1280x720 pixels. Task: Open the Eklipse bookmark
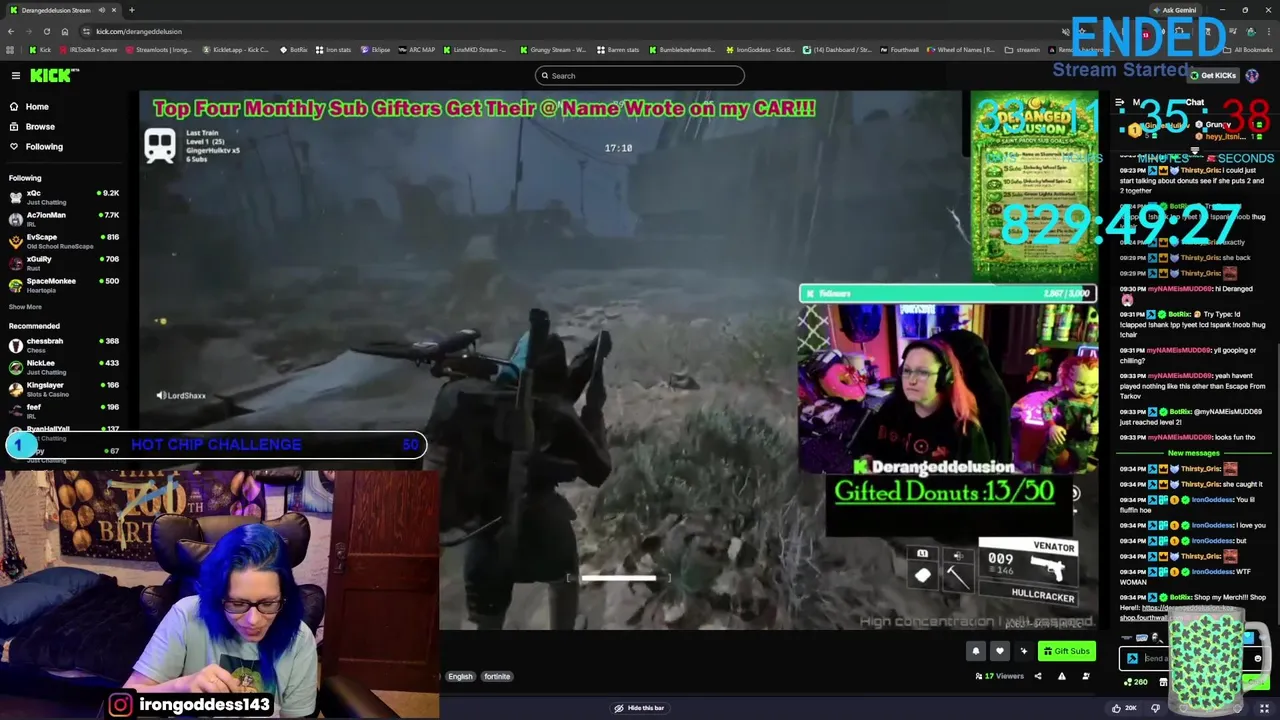click(x=375, y=49)
